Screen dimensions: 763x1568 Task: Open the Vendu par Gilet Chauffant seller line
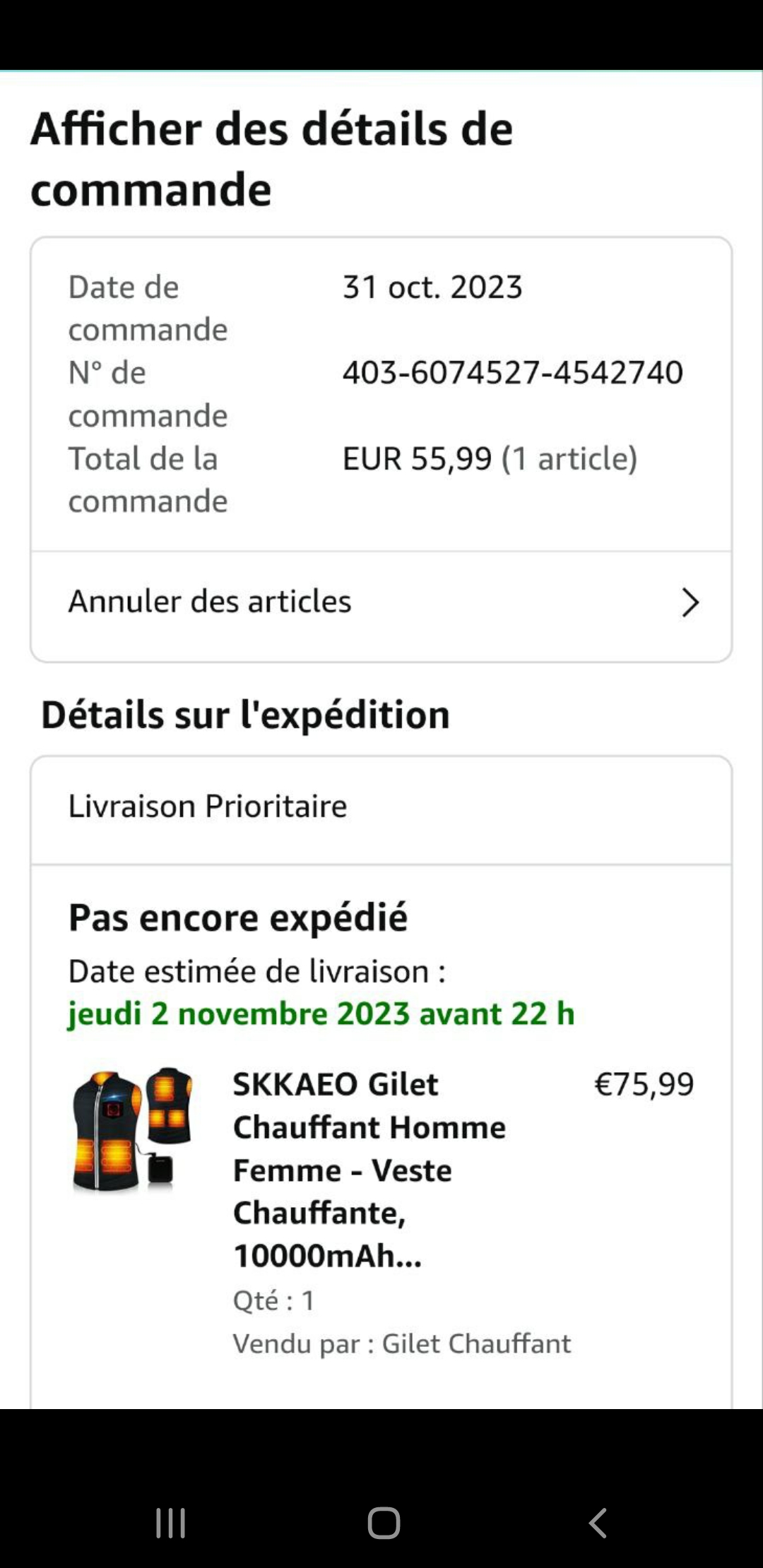point(401,1343)
